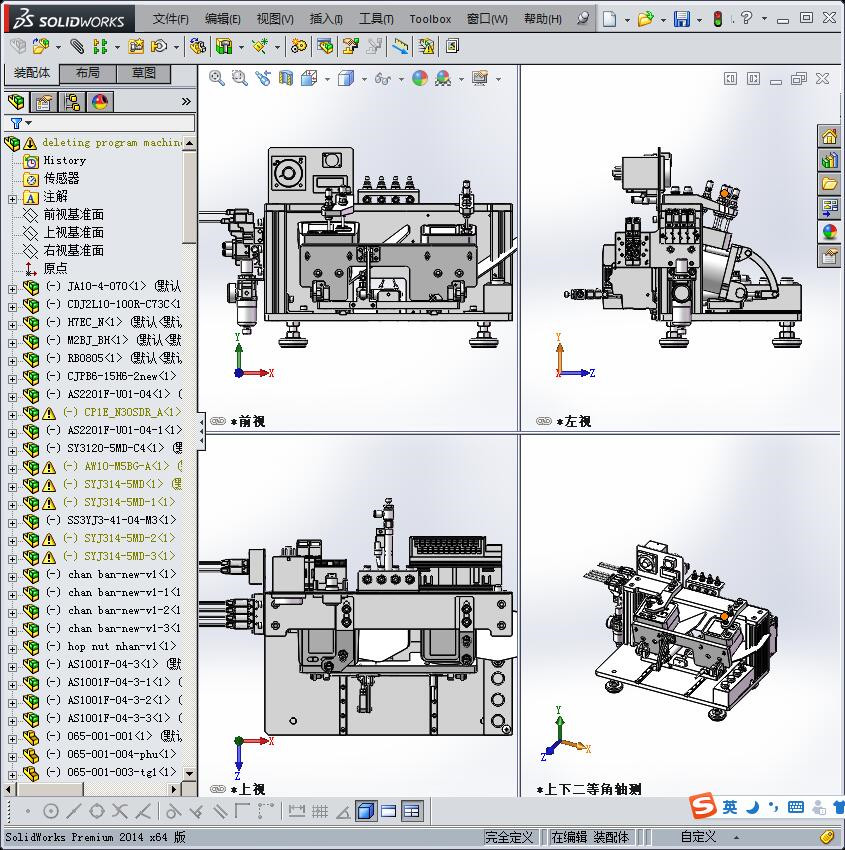The image size is (845, 850).
Task: Select the 前视基准面 plane
Action: pyautogui.click(x=73, y=215)
